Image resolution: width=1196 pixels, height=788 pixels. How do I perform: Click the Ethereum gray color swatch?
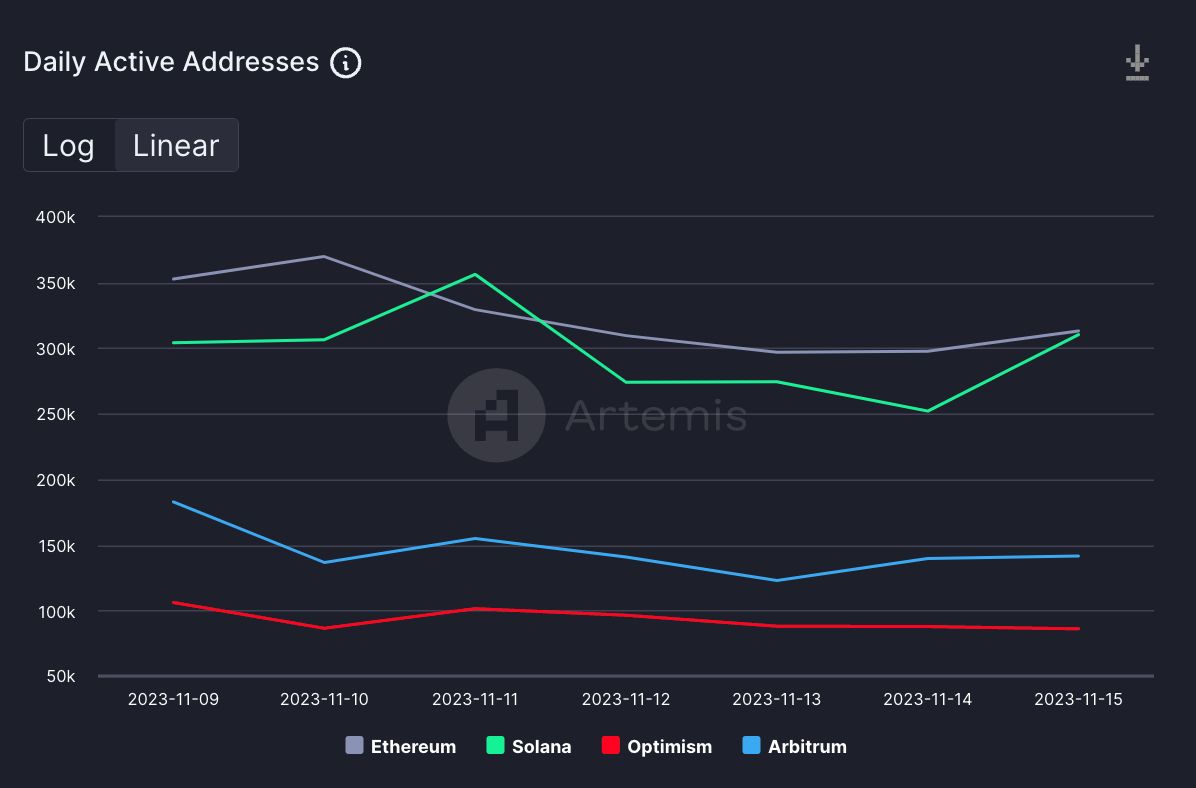pos(354,745)
